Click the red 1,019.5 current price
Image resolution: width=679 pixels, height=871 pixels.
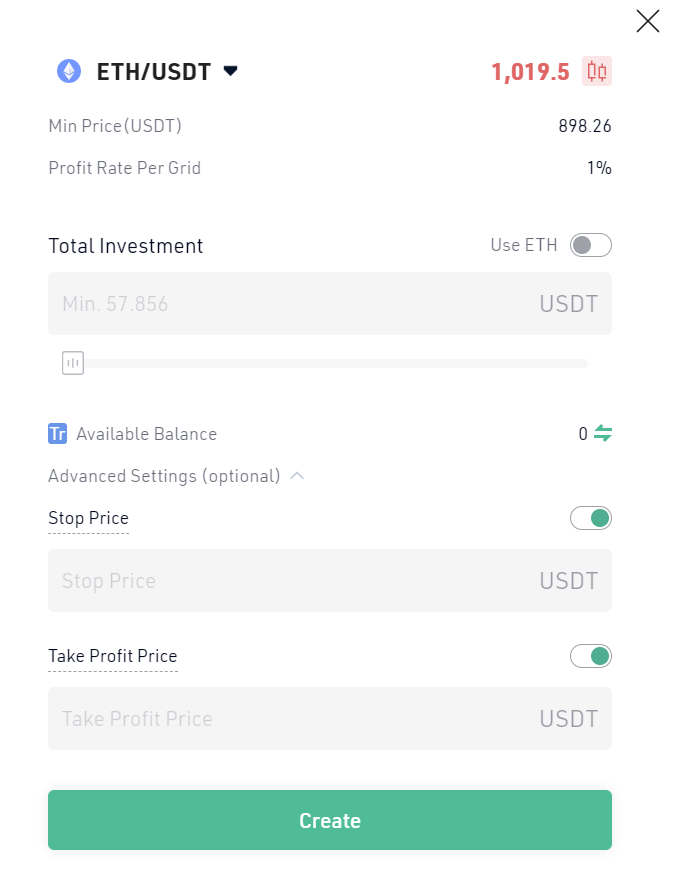[x=530, y=72]
